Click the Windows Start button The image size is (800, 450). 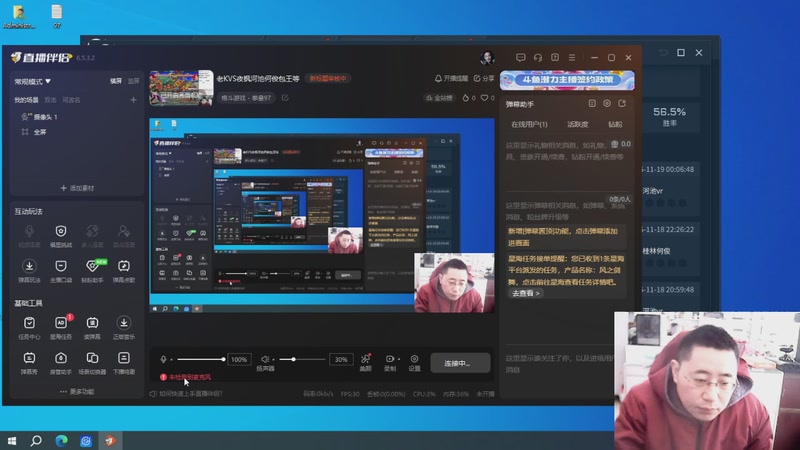(12, 441)
